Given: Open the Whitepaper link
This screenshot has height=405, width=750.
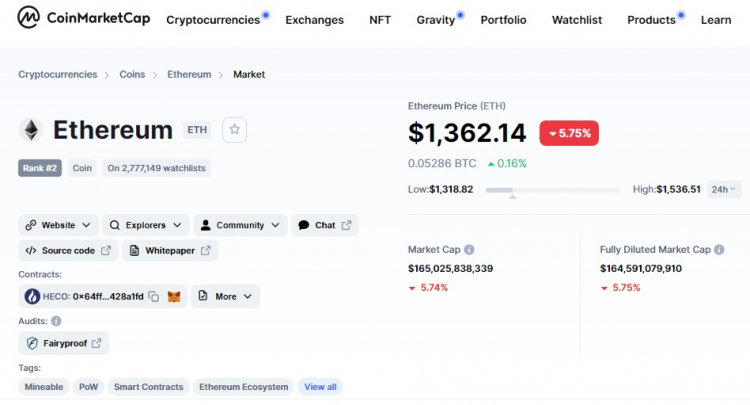Looking at the screenshot, I should click(170, 250).
